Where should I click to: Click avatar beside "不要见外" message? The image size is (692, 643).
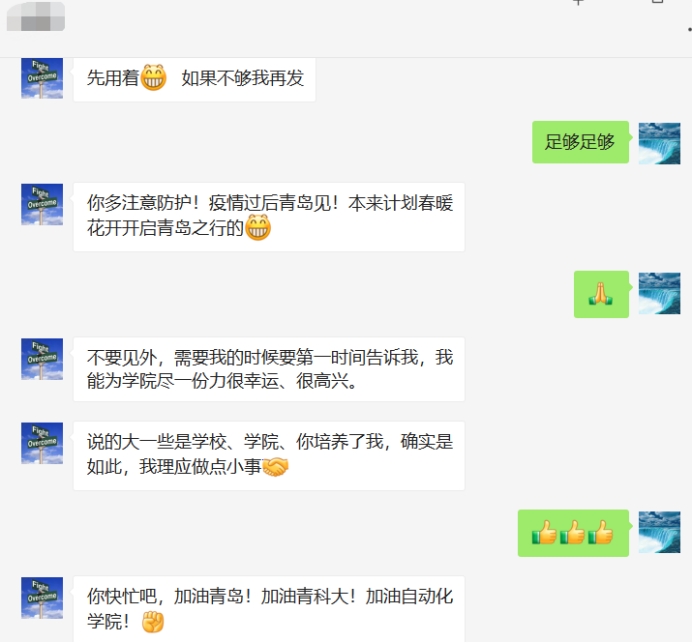(42, 359)
